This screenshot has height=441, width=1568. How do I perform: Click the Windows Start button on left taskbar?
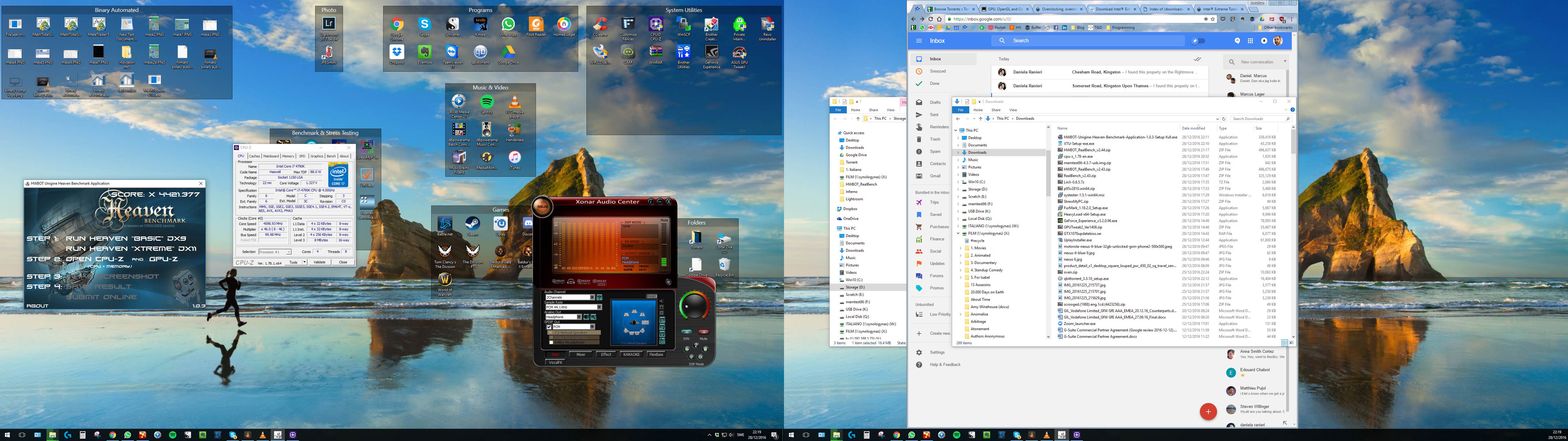(x=7, y=435)
